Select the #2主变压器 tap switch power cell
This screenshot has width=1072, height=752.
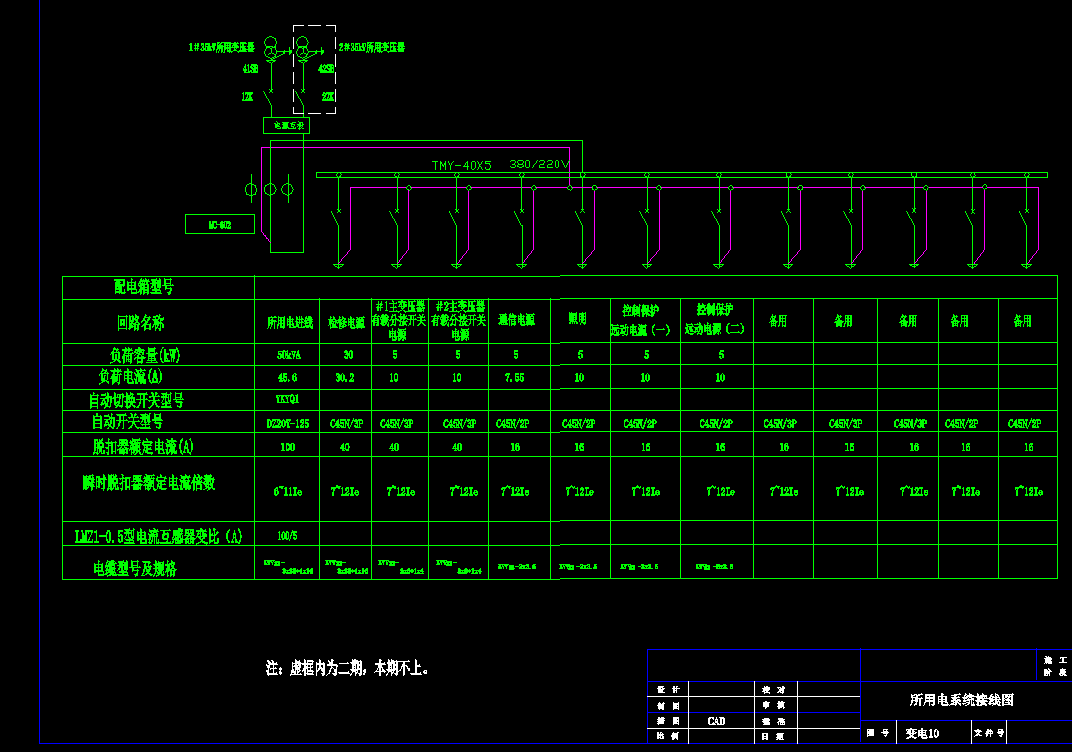(x=459, y=320)
